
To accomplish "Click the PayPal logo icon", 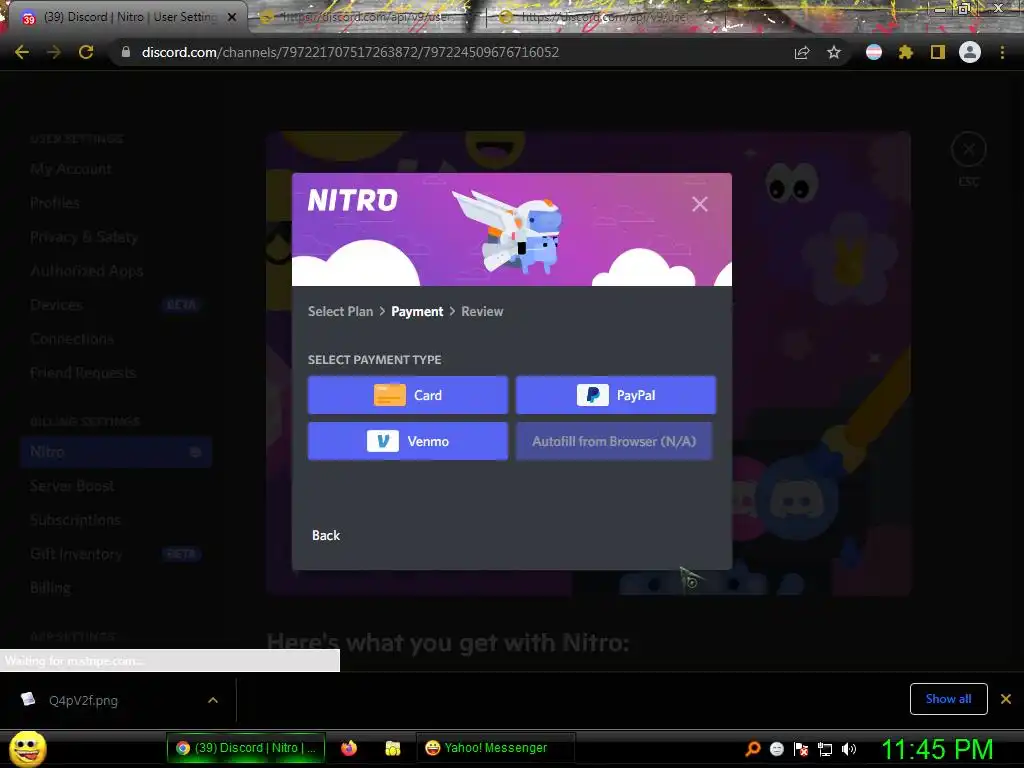I will 592,395.
